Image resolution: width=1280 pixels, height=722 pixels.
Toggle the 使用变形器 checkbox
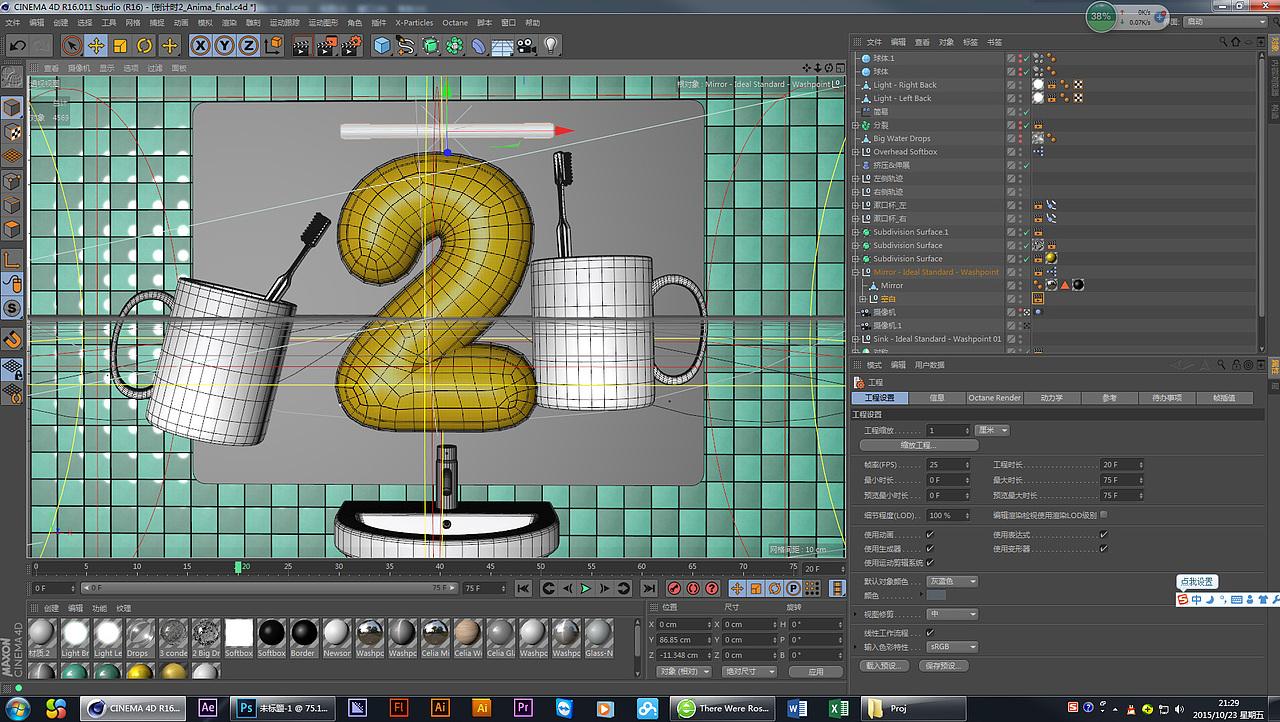coord(1104,549)
